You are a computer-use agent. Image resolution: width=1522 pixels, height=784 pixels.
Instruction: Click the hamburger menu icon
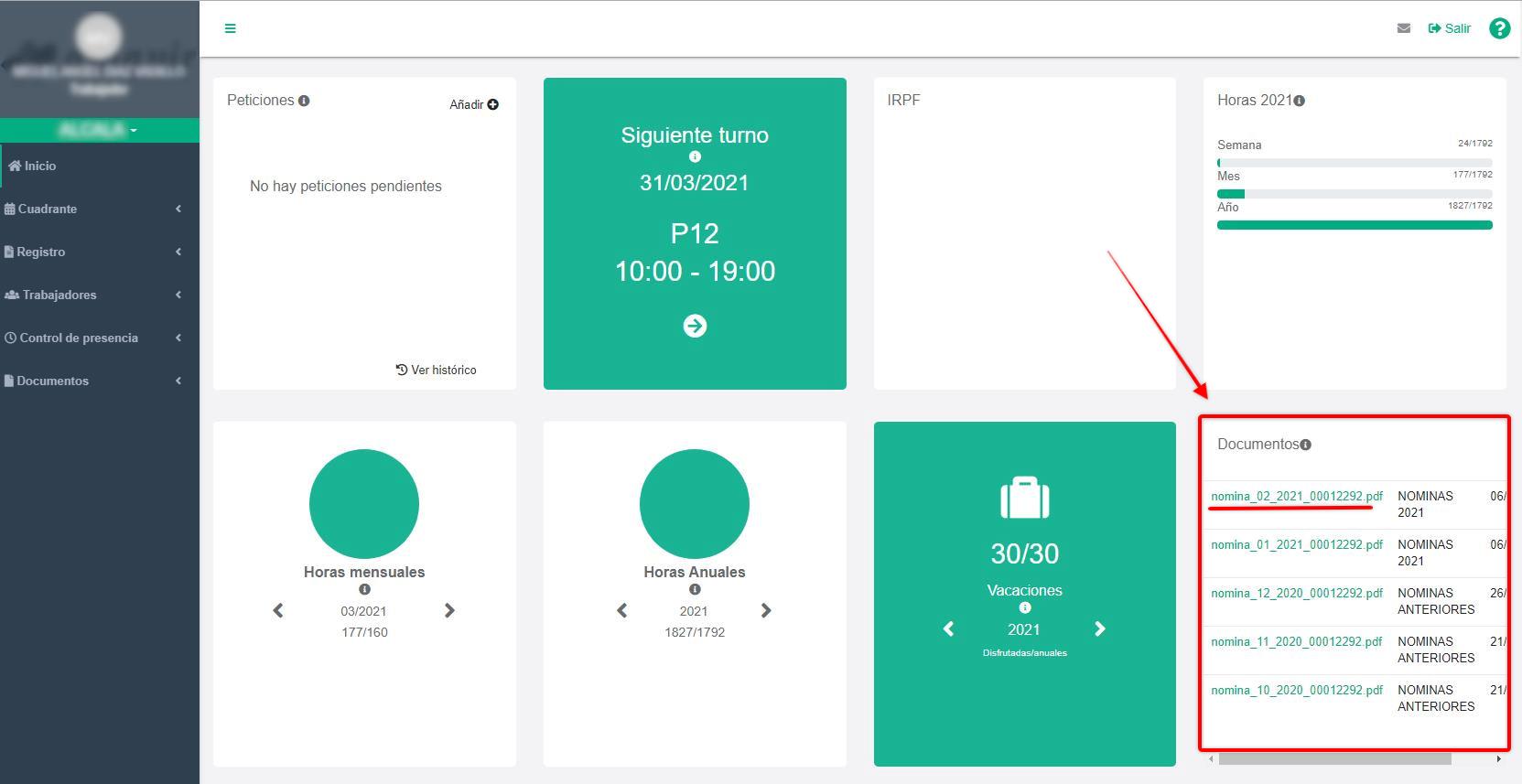tap(230, 28)
